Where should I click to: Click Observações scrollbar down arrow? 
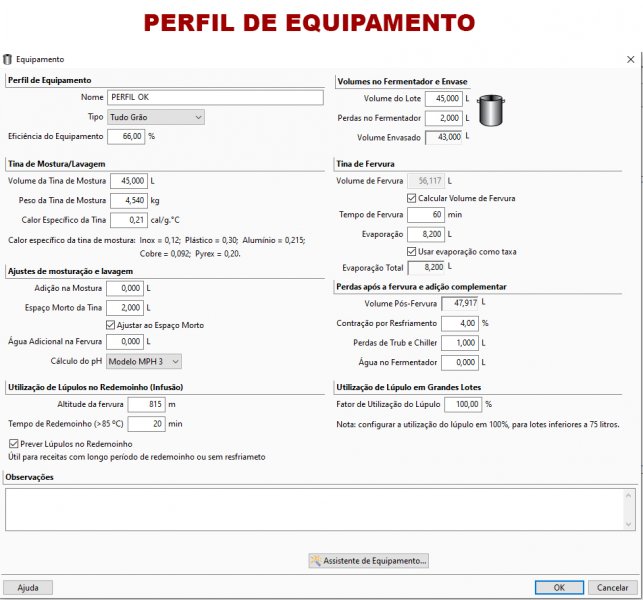point(629,524)
